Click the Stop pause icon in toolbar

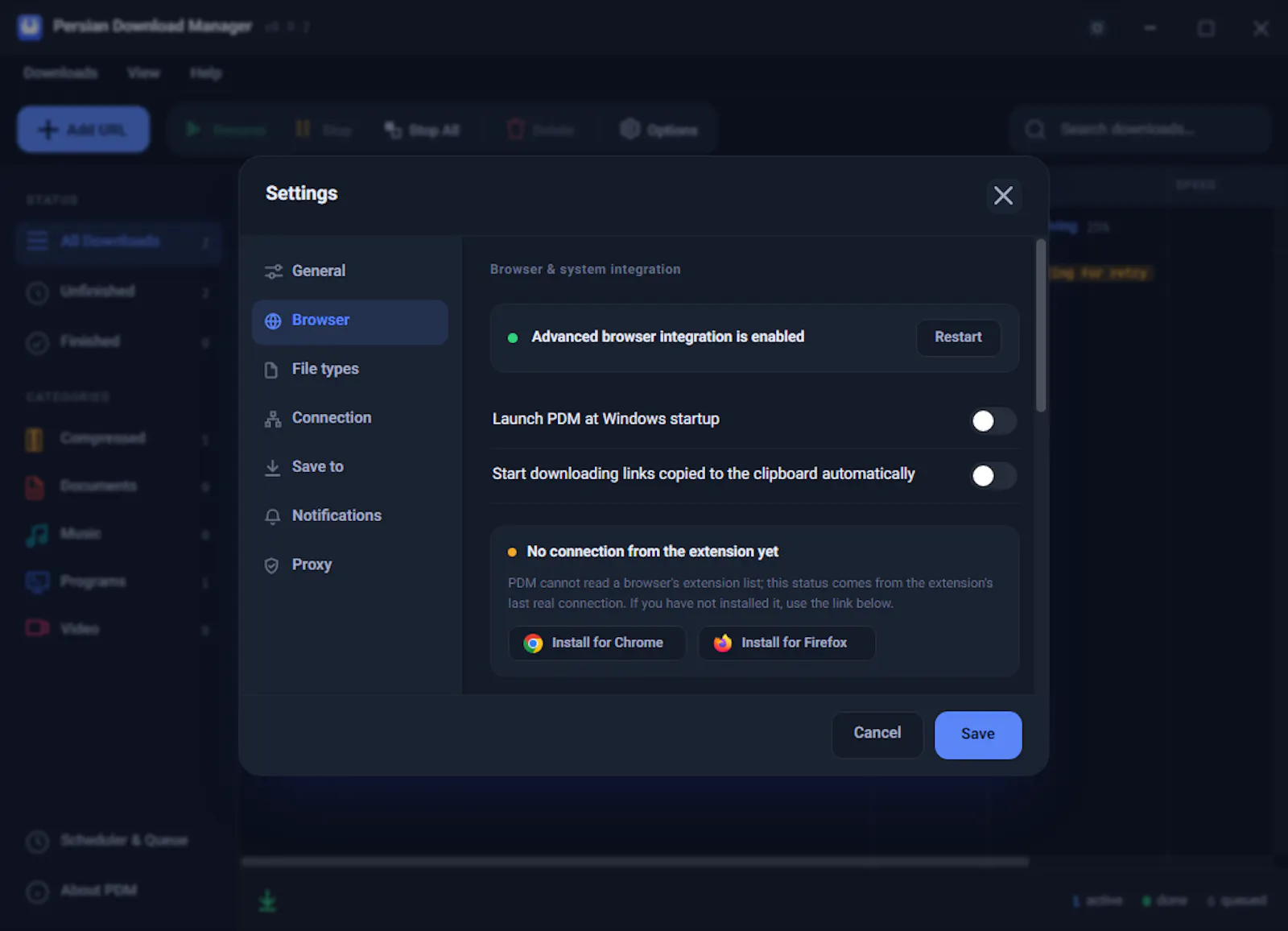tap(303, 129)
